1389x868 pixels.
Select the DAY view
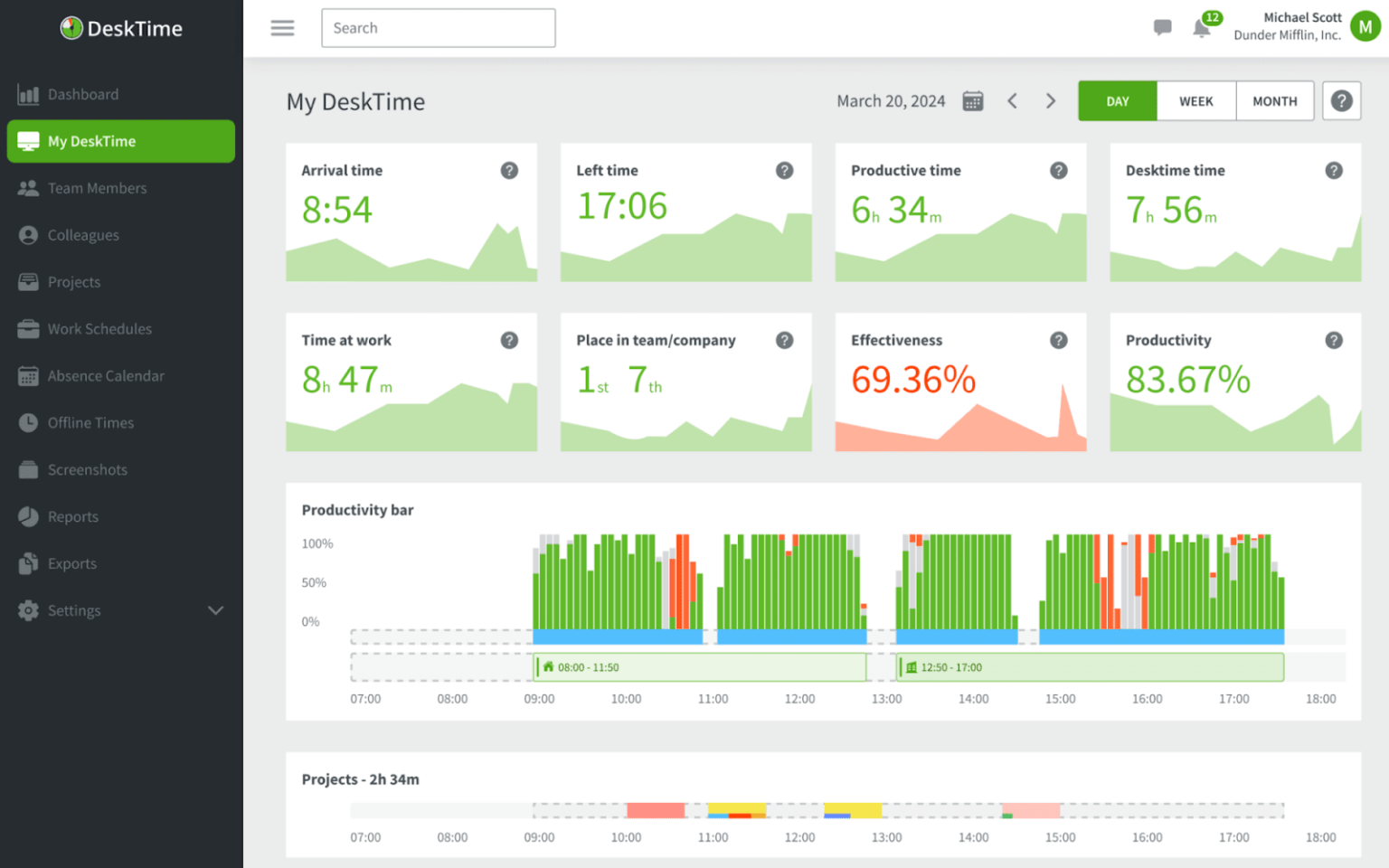(1117, 100)
